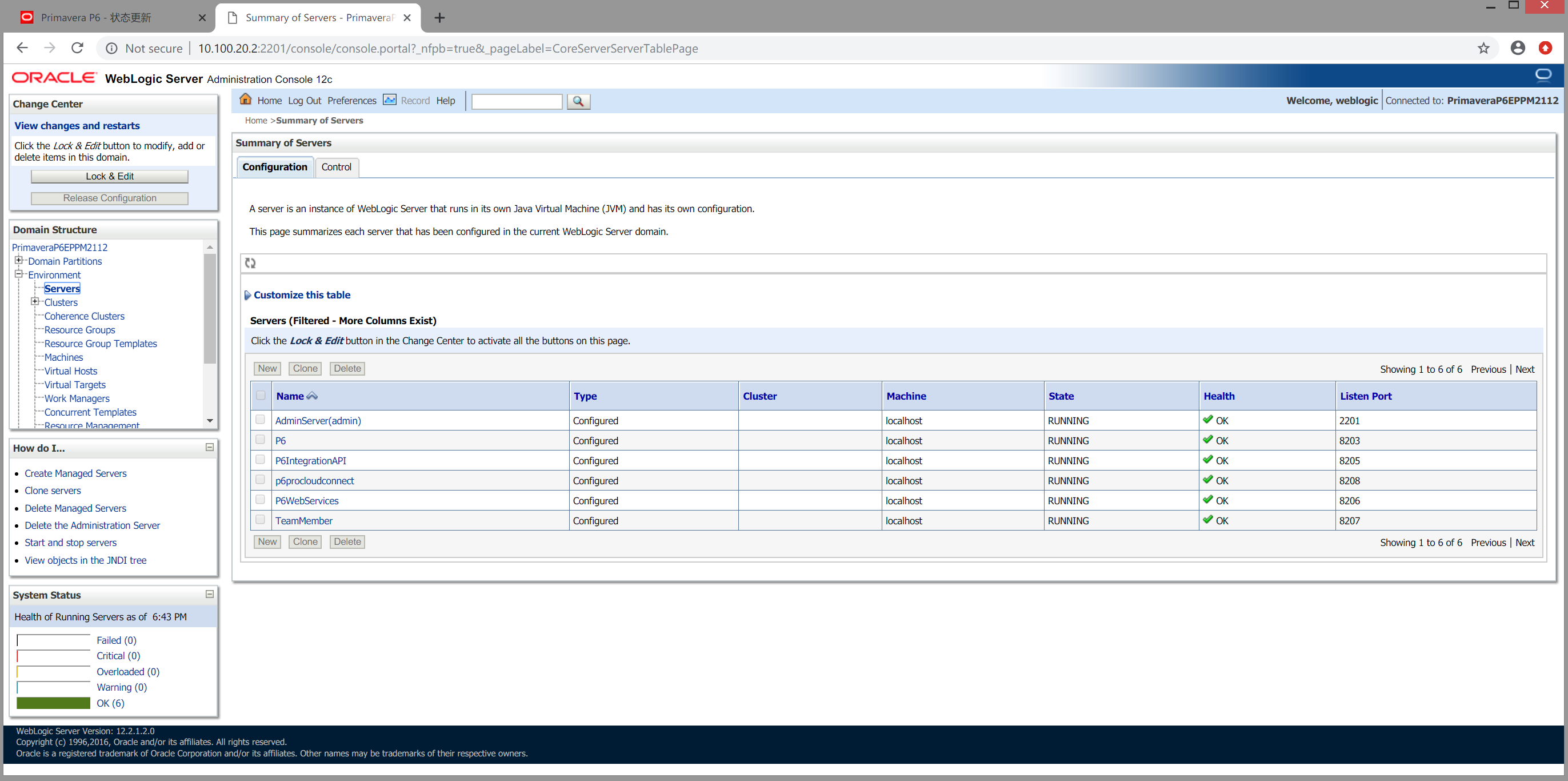Click the browser forward arrow

50,48
